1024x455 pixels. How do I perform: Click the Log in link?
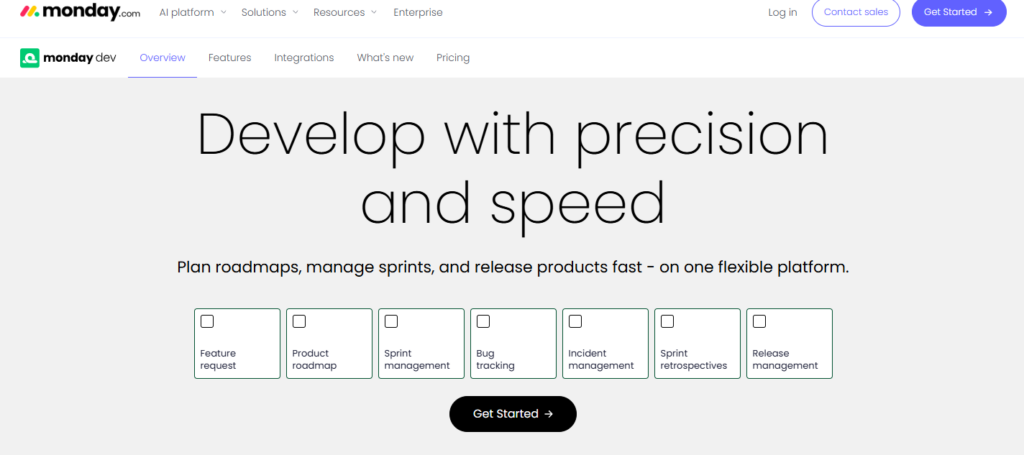[782, 12]
